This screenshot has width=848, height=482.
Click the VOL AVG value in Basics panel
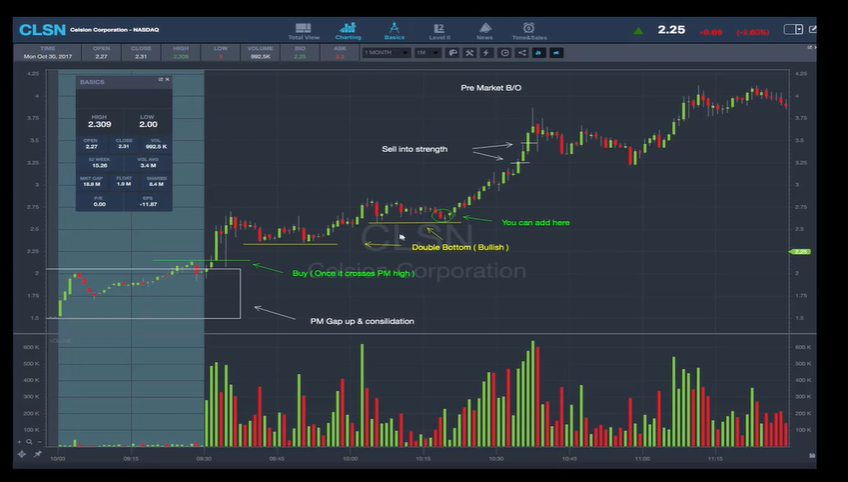click(x=148, y=165)
